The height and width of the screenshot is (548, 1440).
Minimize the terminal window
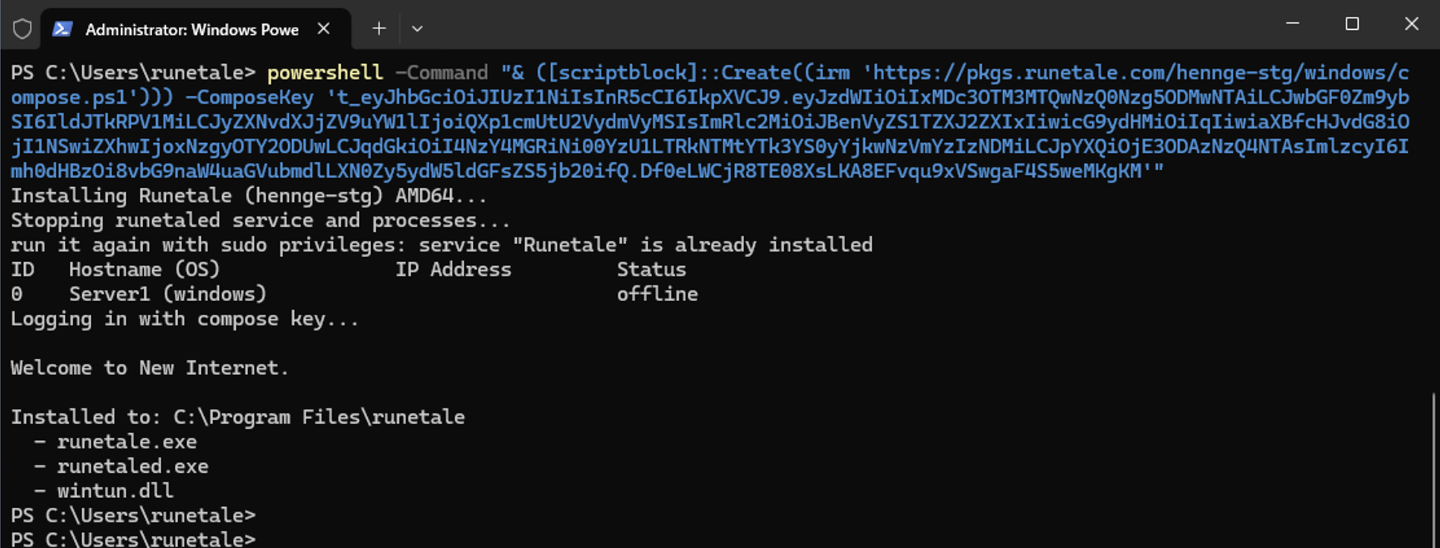[1293, 24]
